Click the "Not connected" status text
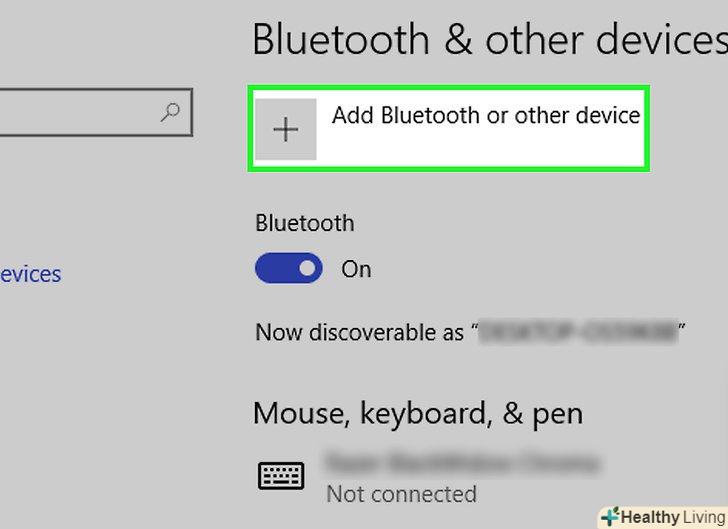Image resolution: width=728 pixels, height=529 pixels. [x=401, y=494]
